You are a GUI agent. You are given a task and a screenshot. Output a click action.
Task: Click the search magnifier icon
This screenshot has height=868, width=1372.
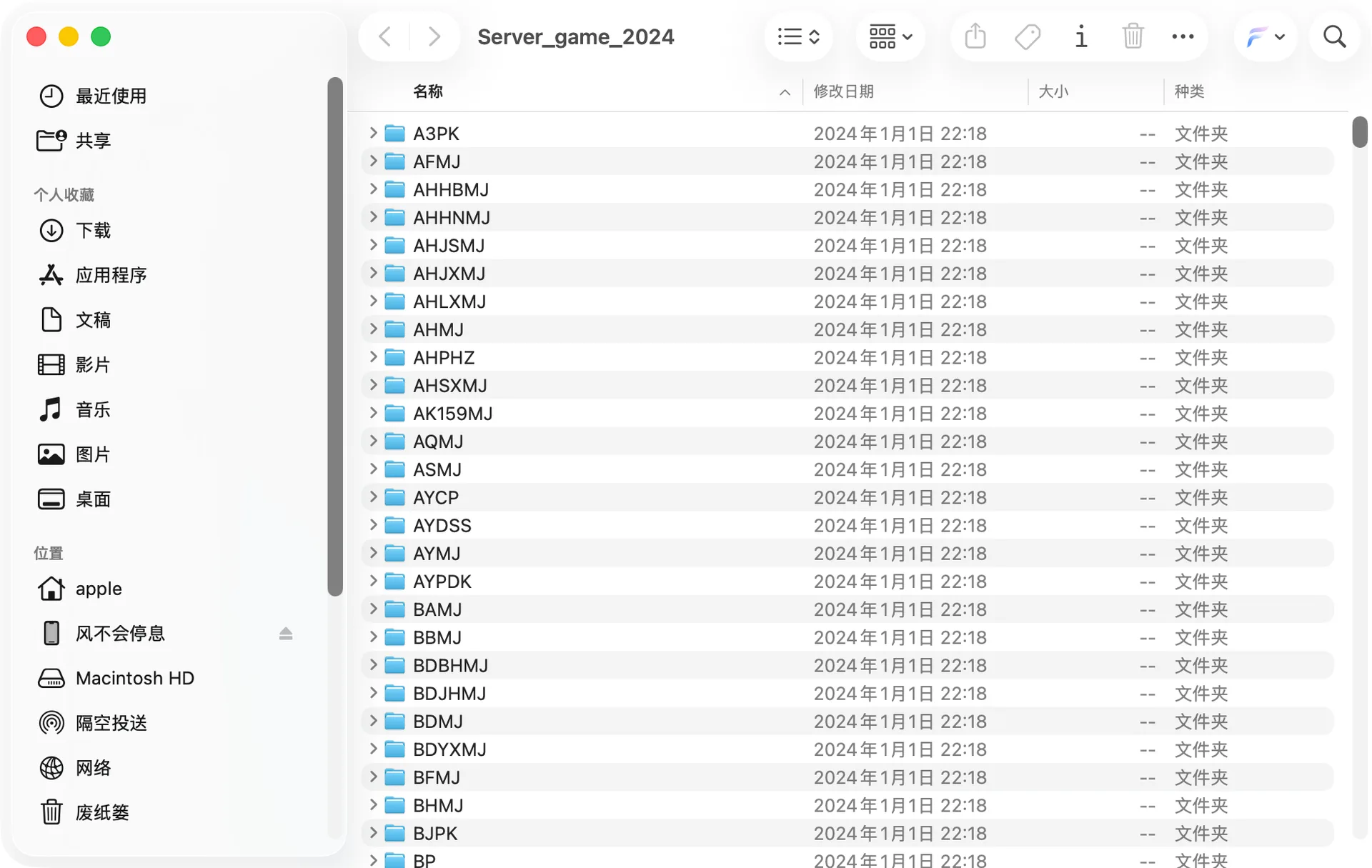pyautogui.click(x=1334, y=36)
